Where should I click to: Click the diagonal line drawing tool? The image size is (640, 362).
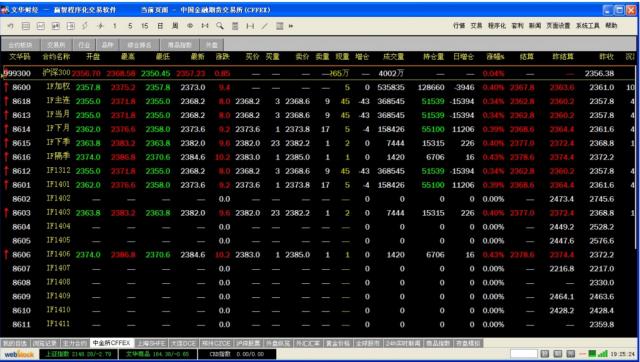[x=265, y=26]
